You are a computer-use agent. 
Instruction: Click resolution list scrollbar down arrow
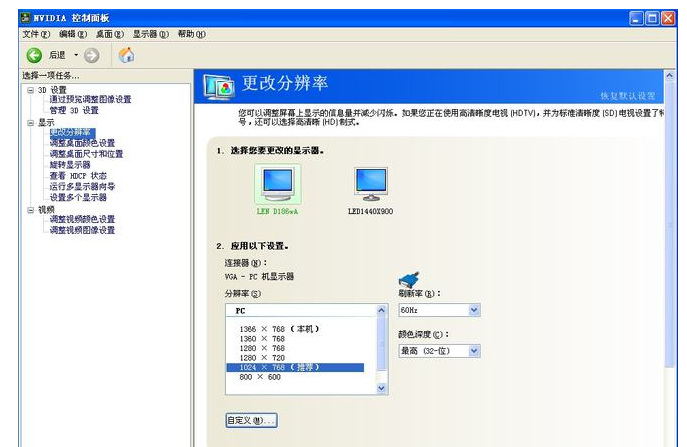click(x=381, y=387)
